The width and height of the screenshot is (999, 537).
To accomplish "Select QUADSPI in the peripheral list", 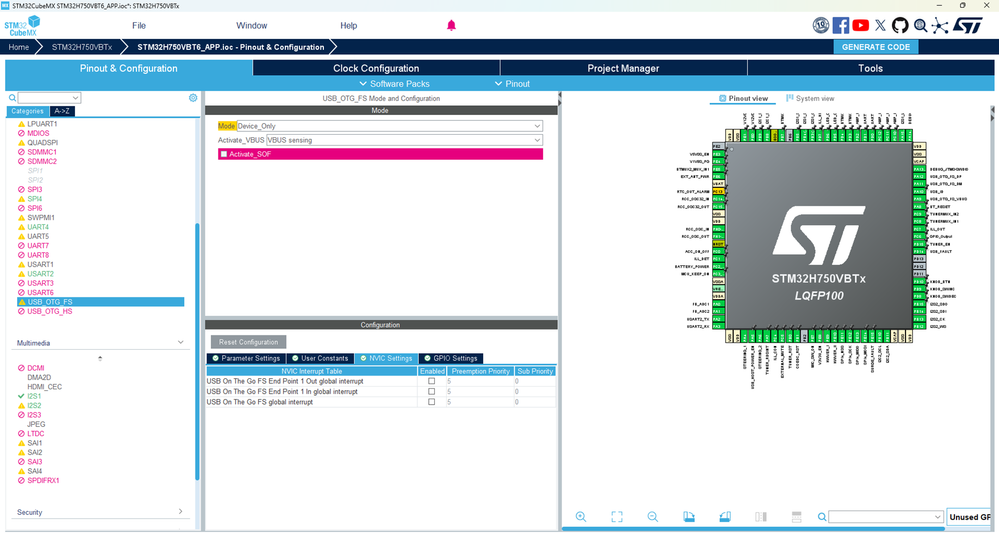I will [x=42, y=143].
